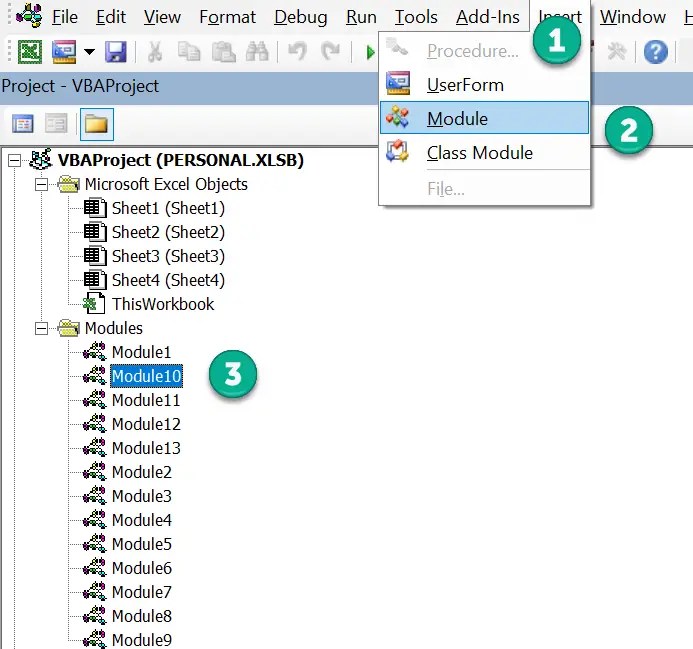
Task: Click the Redo arrow icon
Action: [x=331, y=52]
